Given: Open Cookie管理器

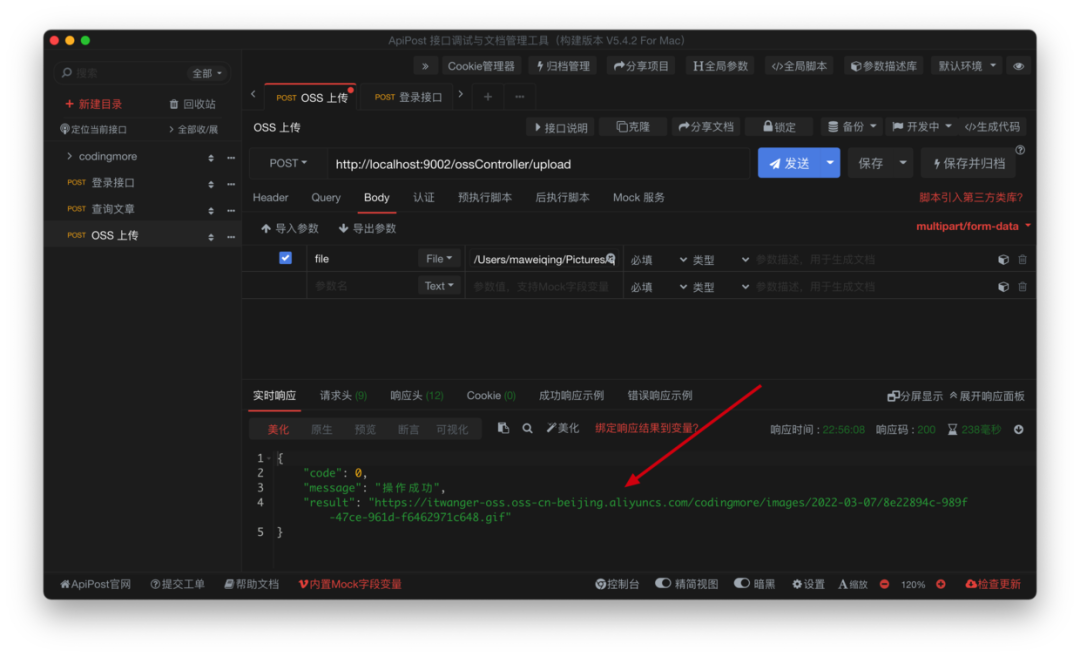Looking at the screenshot, I should point(481,66).
